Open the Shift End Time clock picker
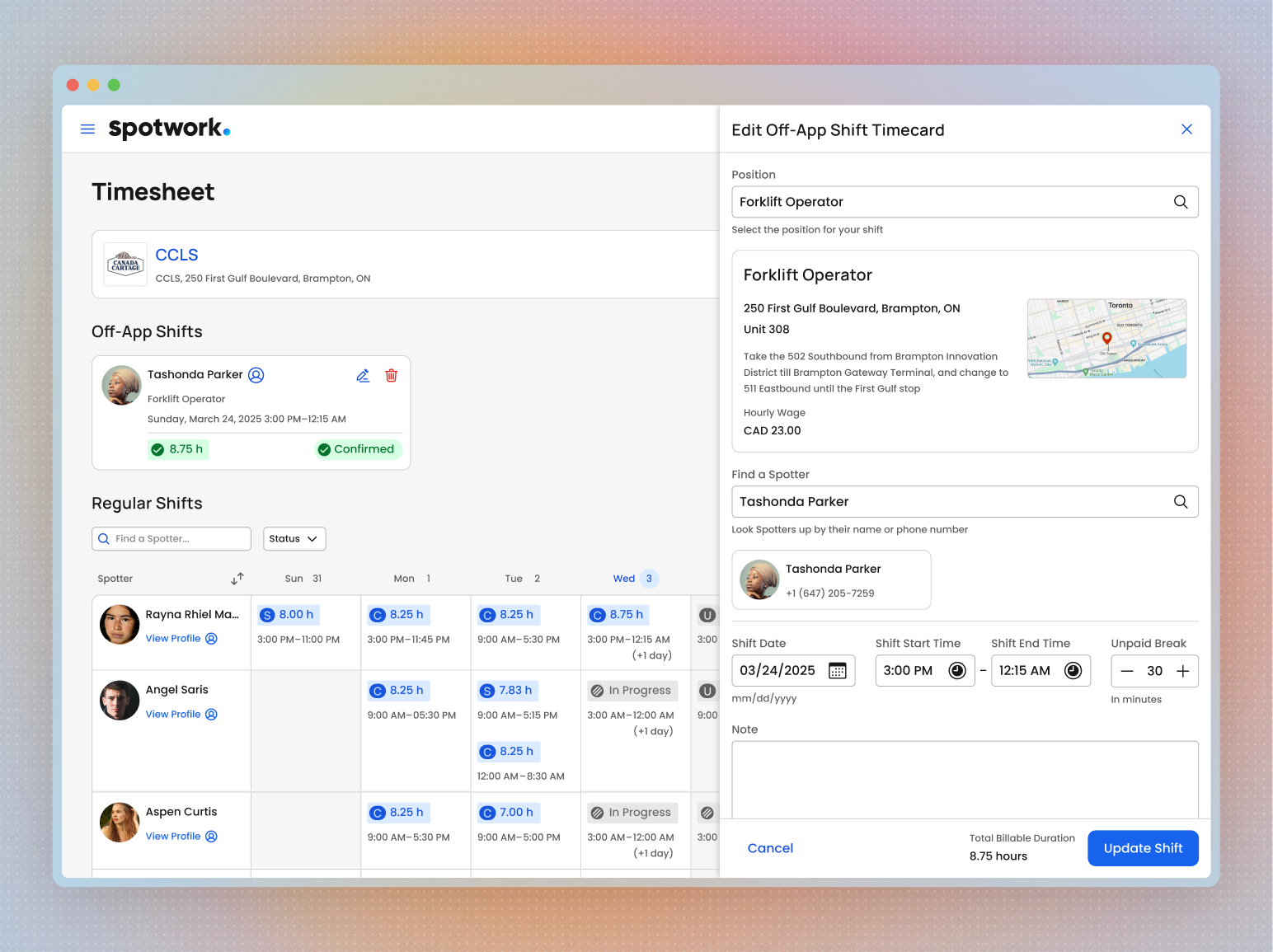The width and height of the screenshot is (1273, 952). coord(1073,670)
